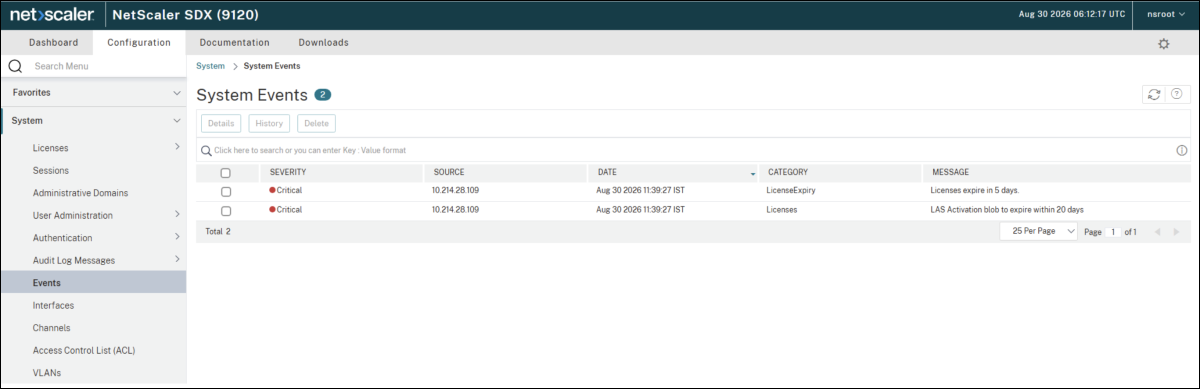Image resolution: width=1200 pixels, height=389 pixels.
Task: Click the System Events breadcrumb
Action: [272, 66]
